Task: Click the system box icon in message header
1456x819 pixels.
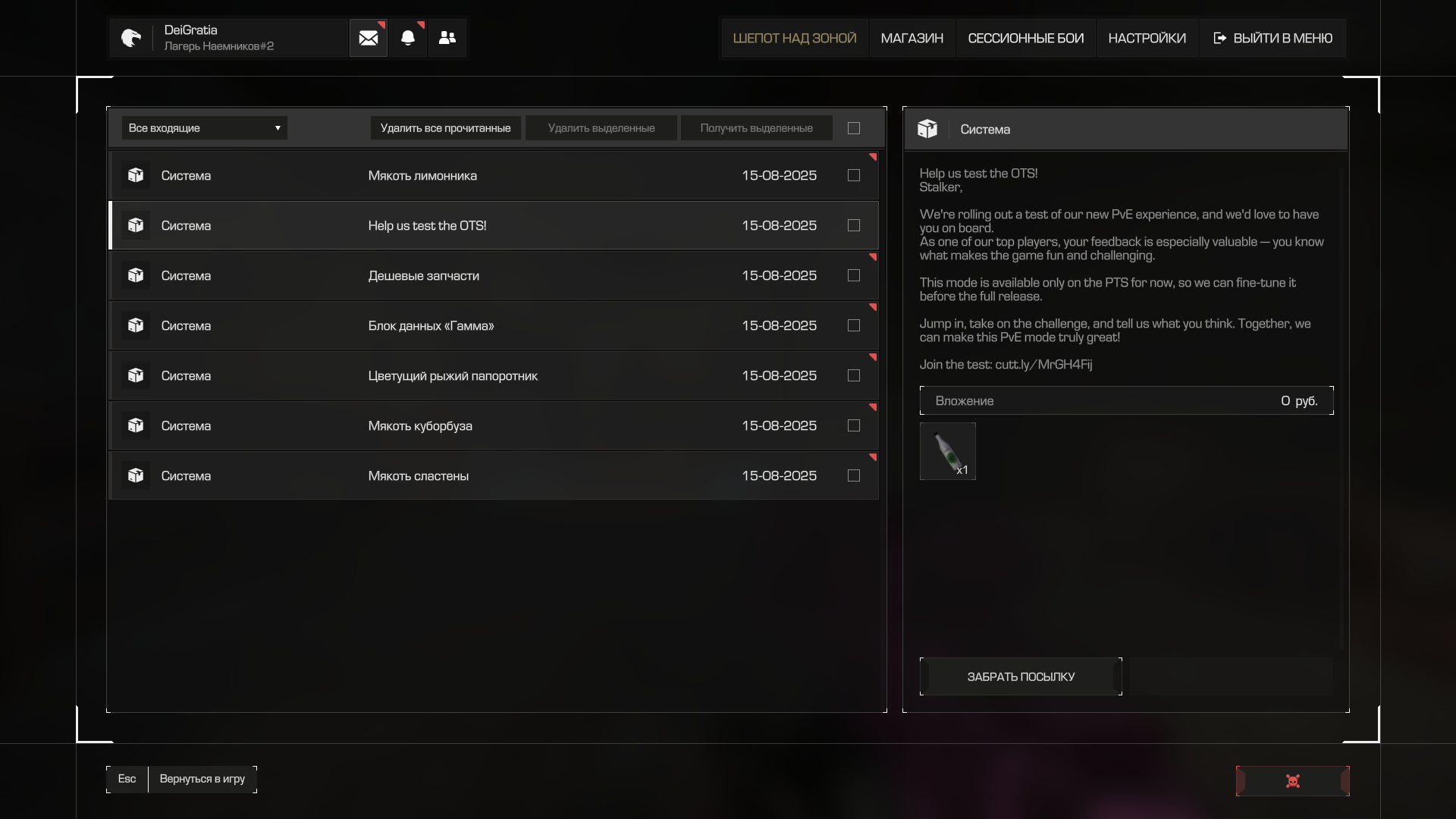Action: coord(927,129)
